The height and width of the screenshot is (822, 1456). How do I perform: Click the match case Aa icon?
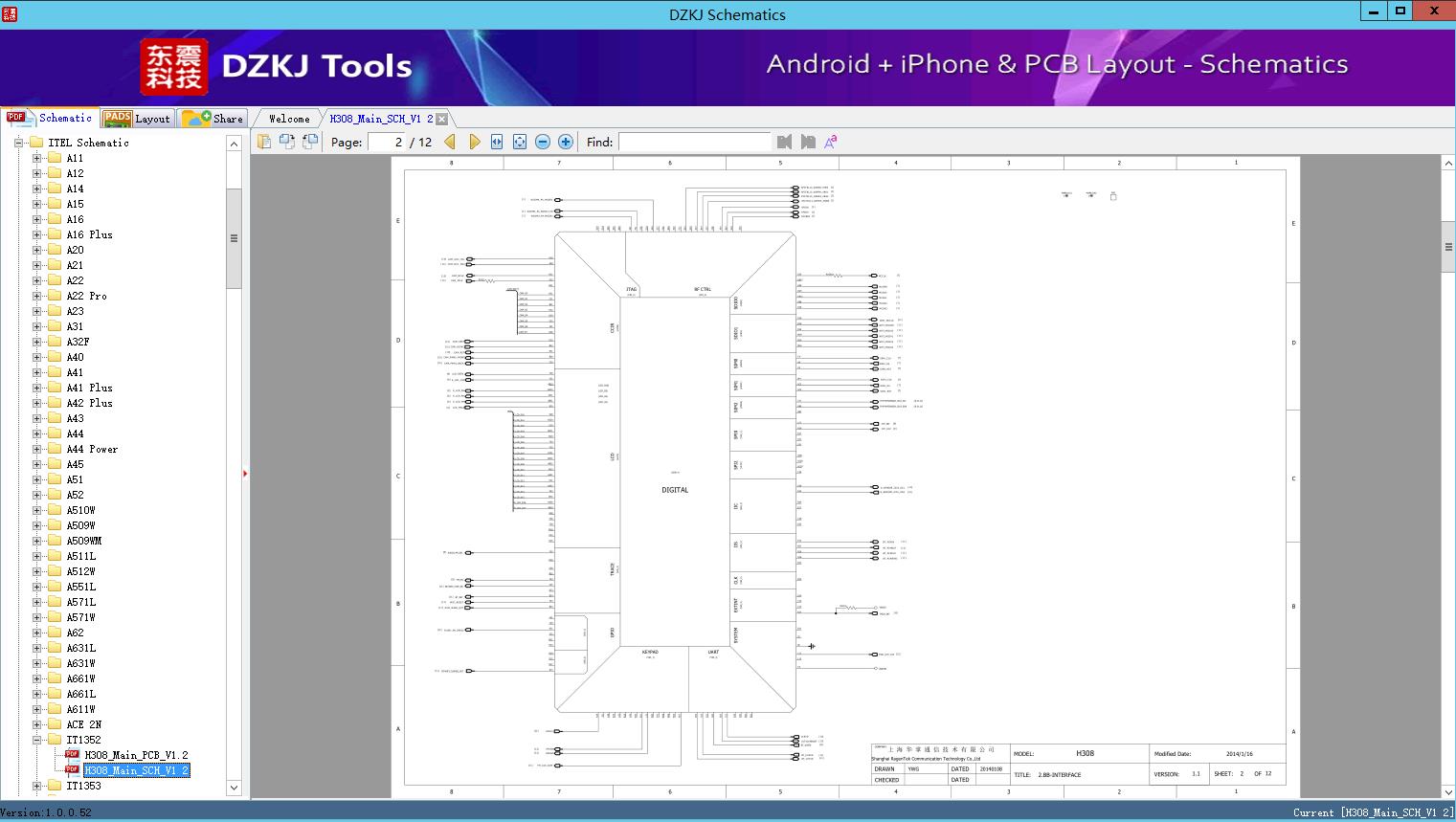click(x=831, y=142)
